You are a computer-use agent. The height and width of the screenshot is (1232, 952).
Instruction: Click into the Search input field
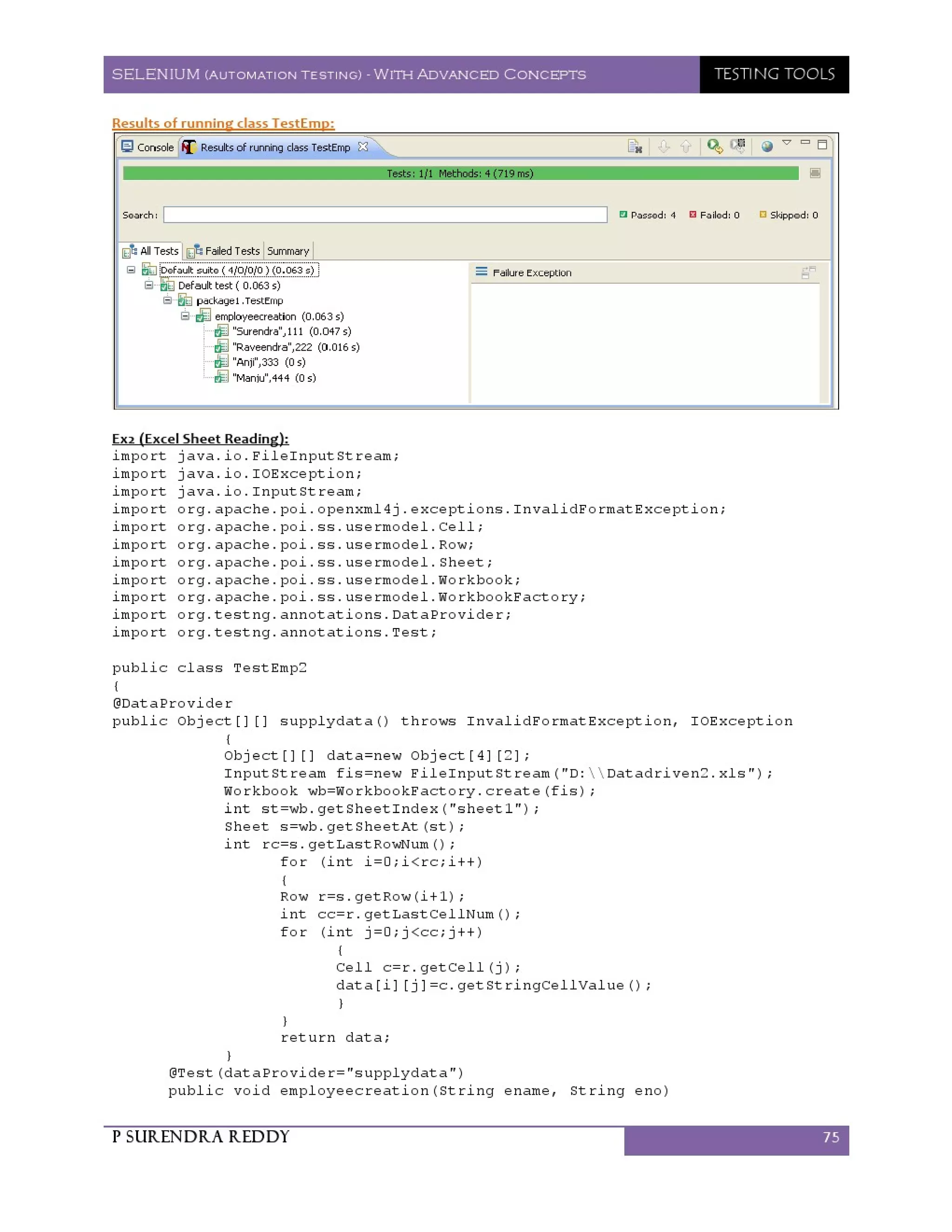[x=385, y=215]
